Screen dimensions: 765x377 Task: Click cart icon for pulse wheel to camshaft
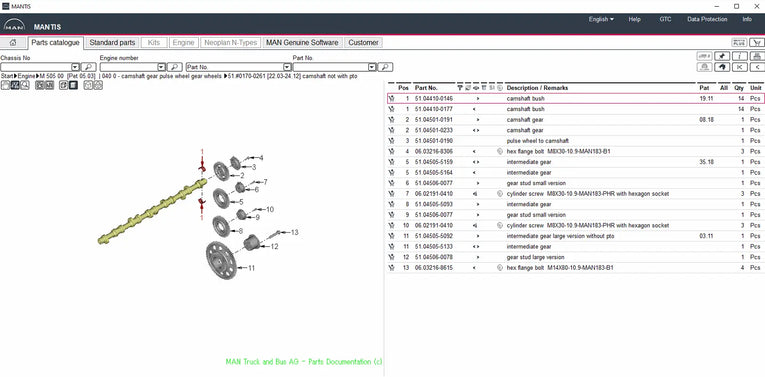click(x=391, y=141)
